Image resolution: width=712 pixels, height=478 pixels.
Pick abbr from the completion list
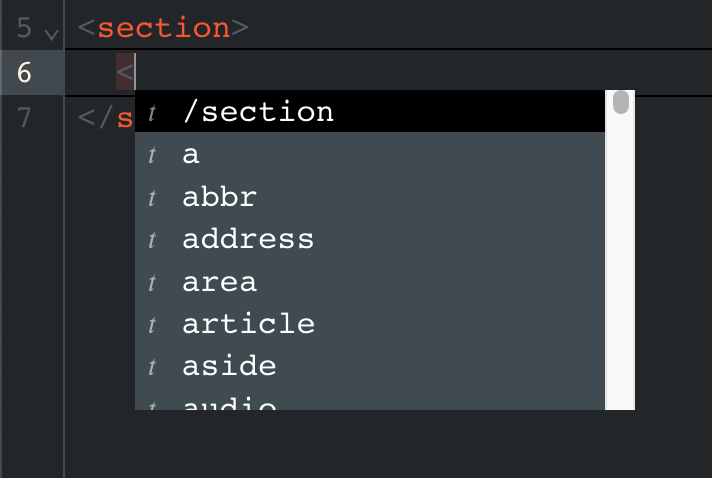(x=370, y=197)
